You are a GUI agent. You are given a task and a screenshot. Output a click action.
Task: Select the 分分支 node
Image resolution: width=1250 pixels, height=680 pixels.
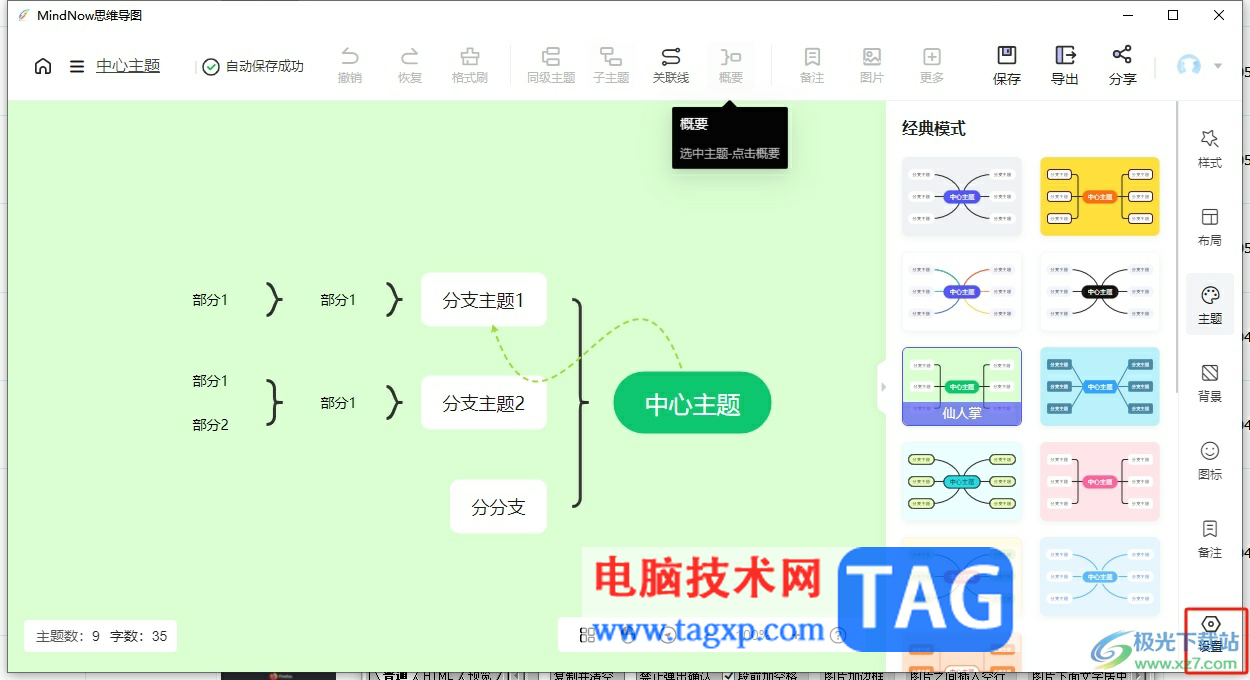coord(498,507)
